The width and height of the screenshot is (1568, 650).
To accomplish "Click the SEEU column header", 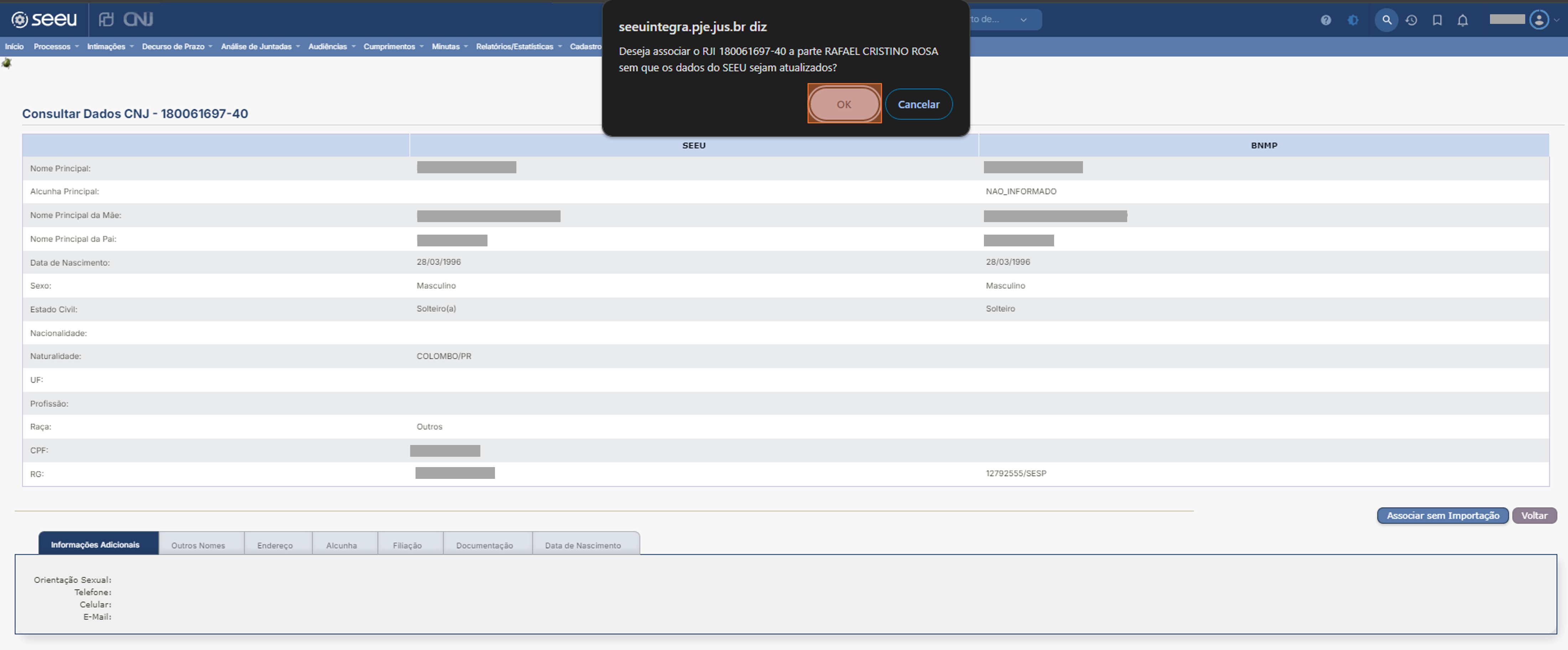I will tap(693, 145).
